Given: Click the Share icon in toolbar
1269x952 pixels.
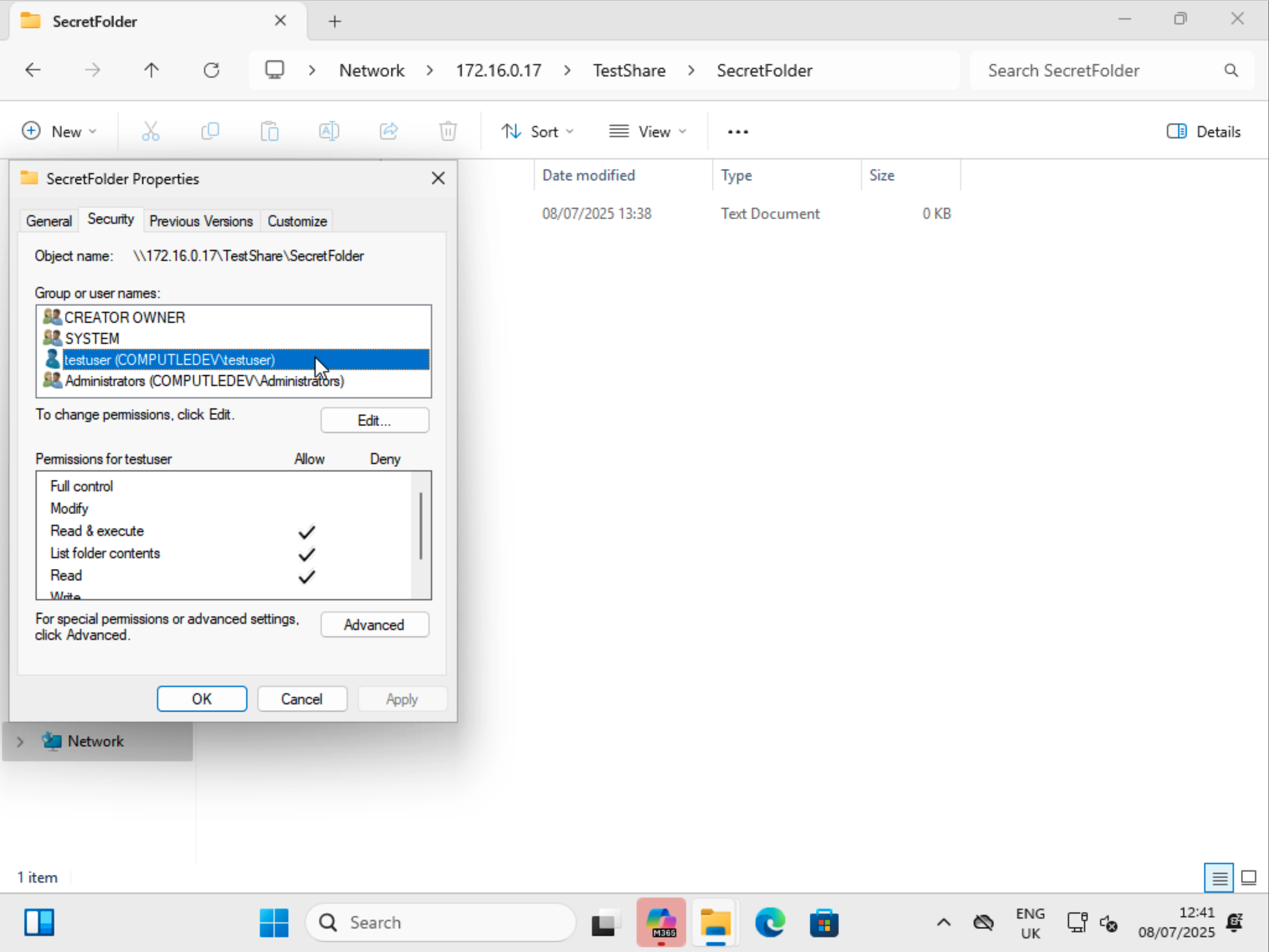Looking at the screenshot, I should [388, 132].
